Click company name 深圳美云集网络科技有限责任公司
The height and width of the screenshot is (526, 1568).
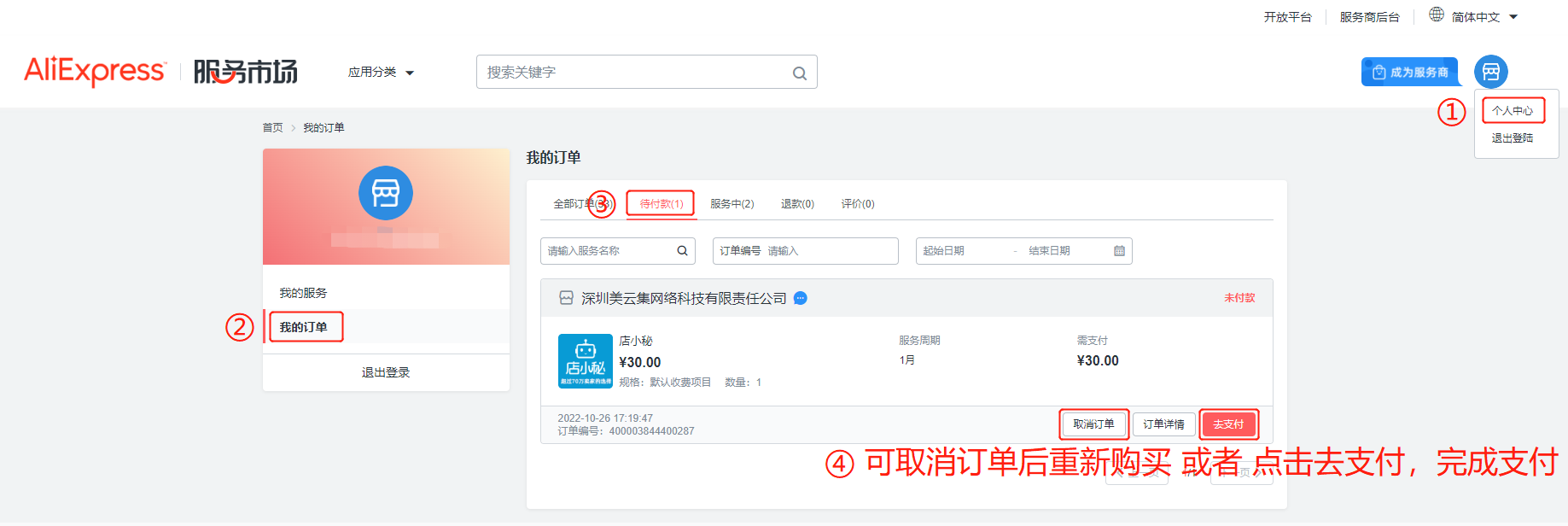(684, 298)
